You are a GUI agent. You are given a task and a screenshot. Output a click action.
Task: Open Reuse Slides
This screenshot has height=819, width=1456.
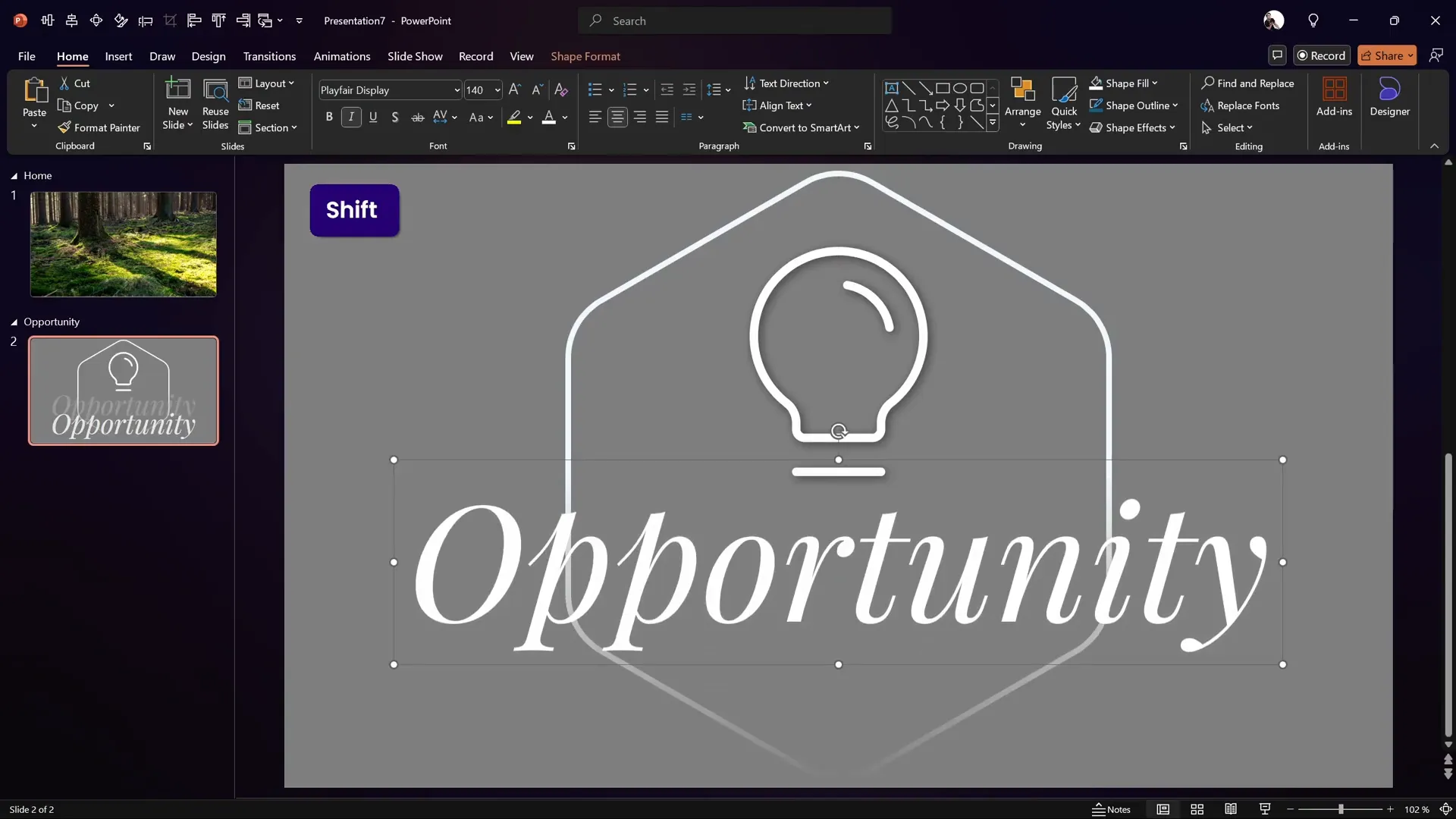point(215,104)
